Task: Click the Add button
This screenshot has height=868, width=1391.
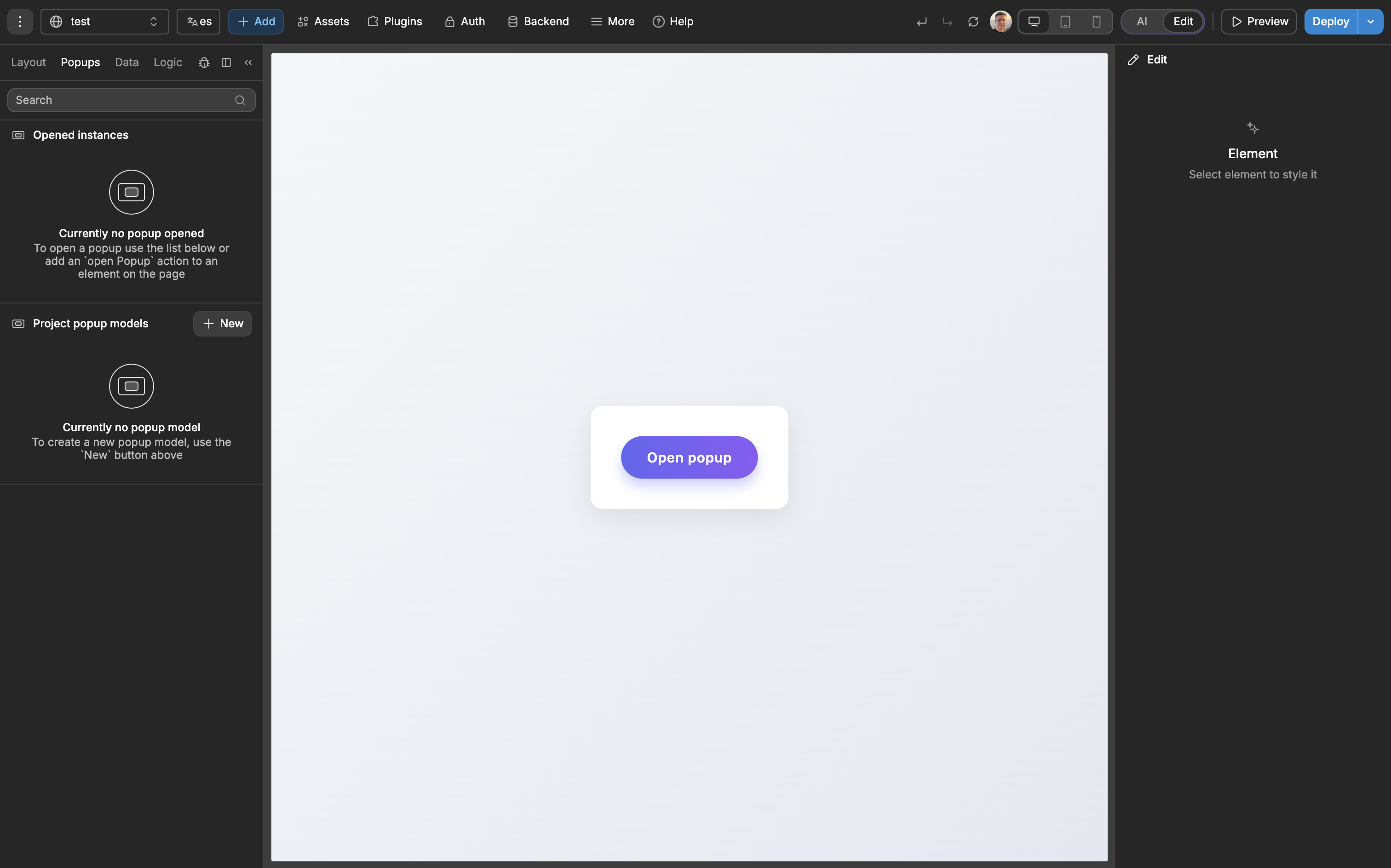Action: pos(256,21)
